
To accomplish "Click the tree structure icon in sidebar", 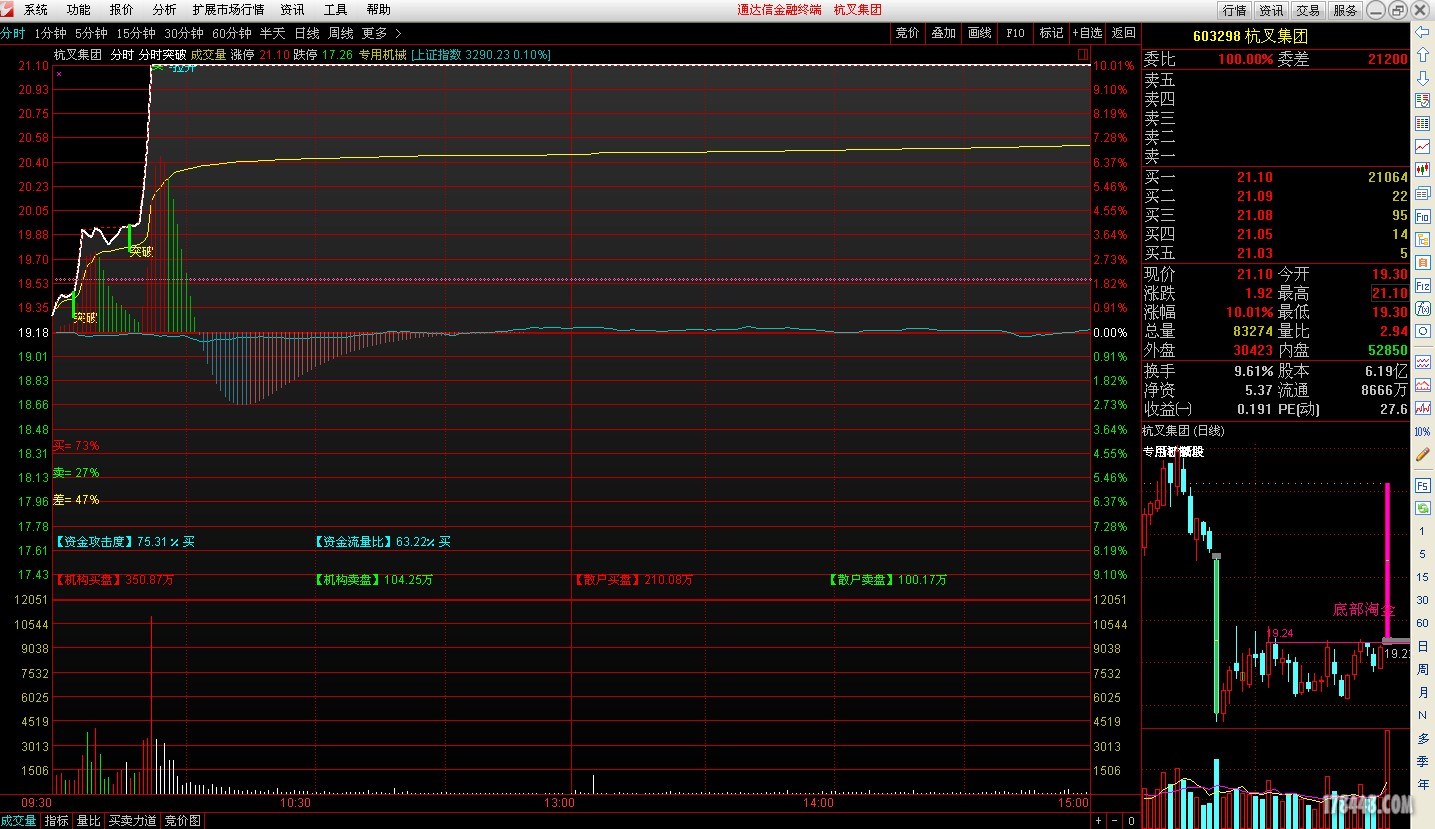I will [1422, 239].
